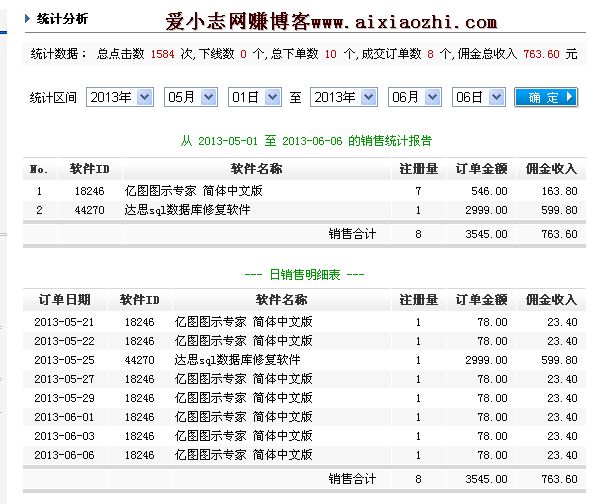599x504 pixels.
Task: Click the 订单日期 column header
Action: tap(65, 300)
